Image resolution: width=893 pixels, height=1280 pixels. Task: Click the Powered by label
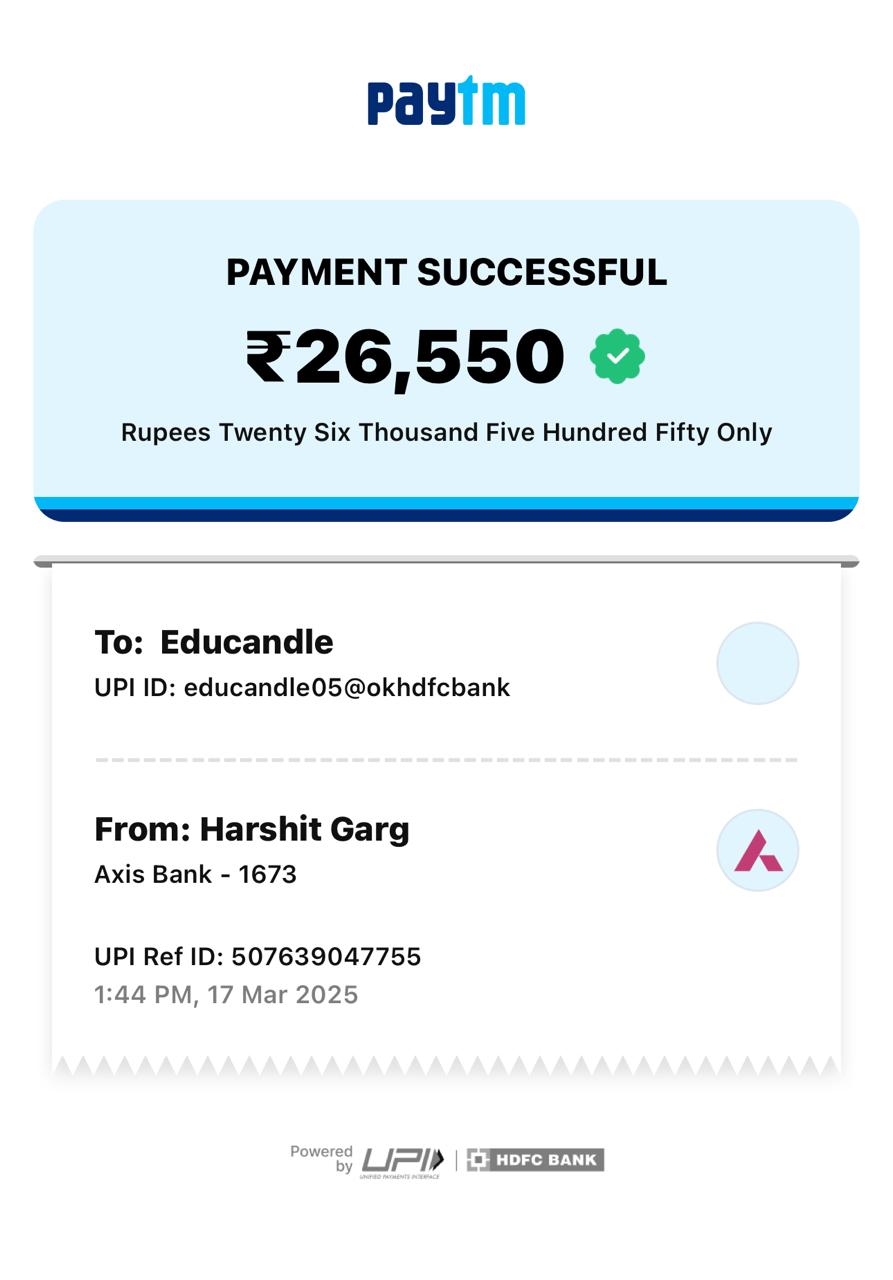[x=322, y=1158]
